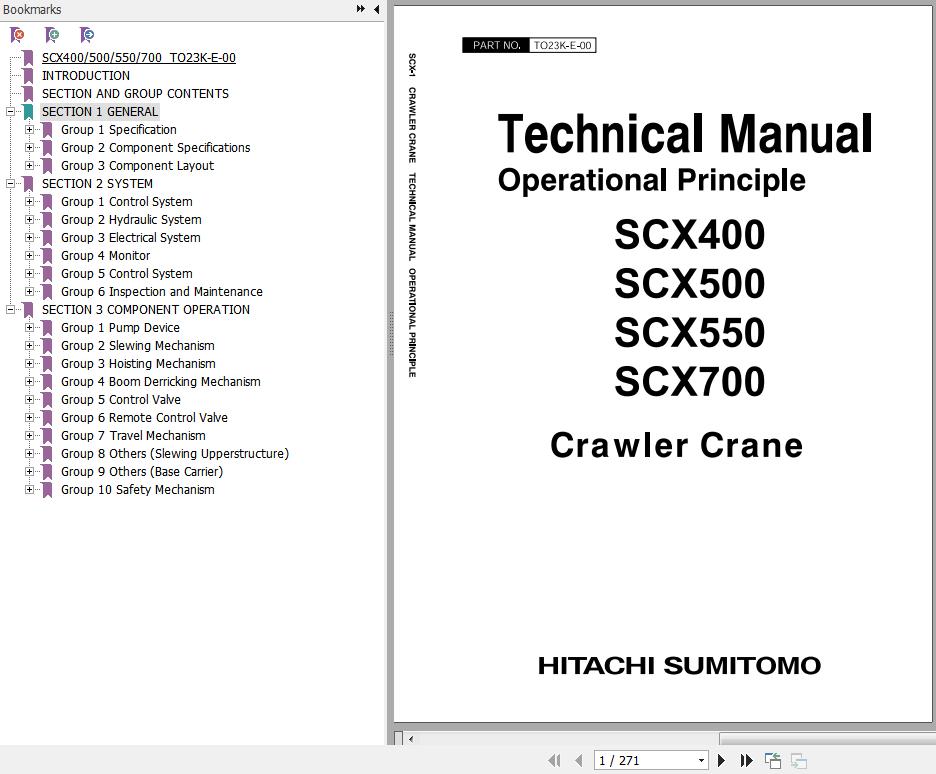Open the INTRODUCTION bookmark
Image resolution: width=936 pixels, height=774 pixels.
point(85,76)
